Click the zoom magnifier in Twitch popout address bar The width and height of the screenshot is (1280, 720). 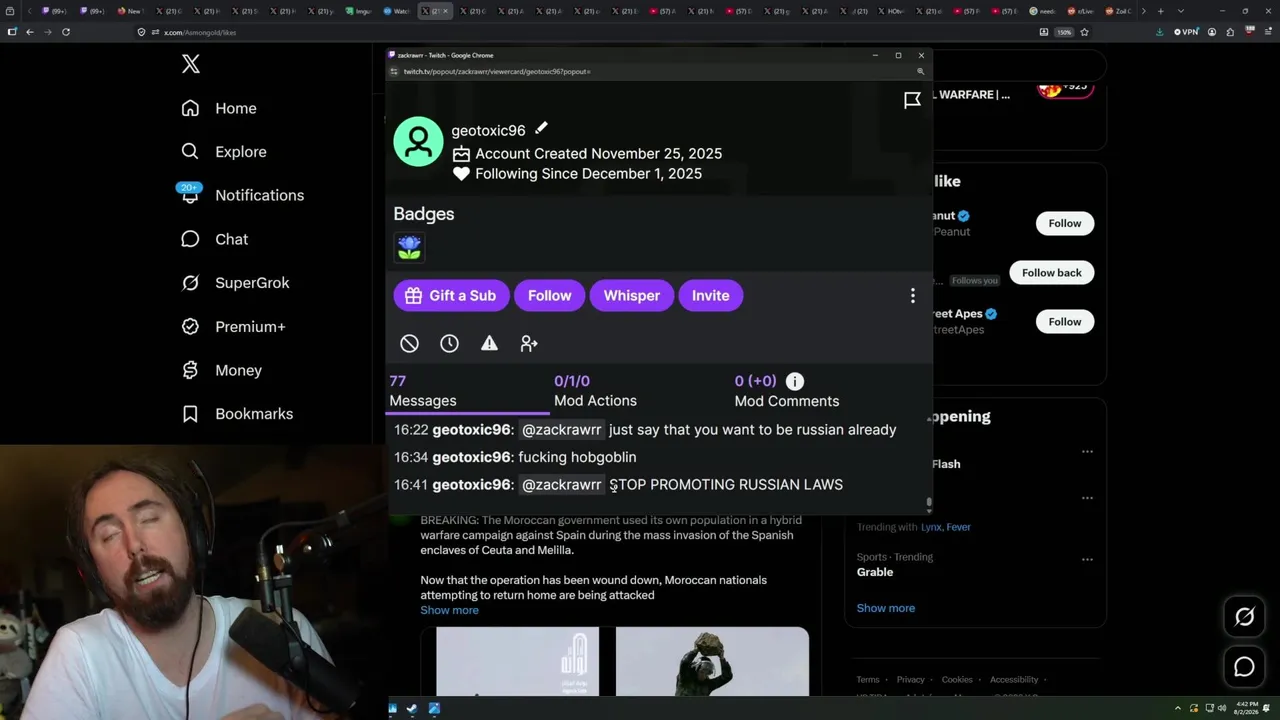920,72
